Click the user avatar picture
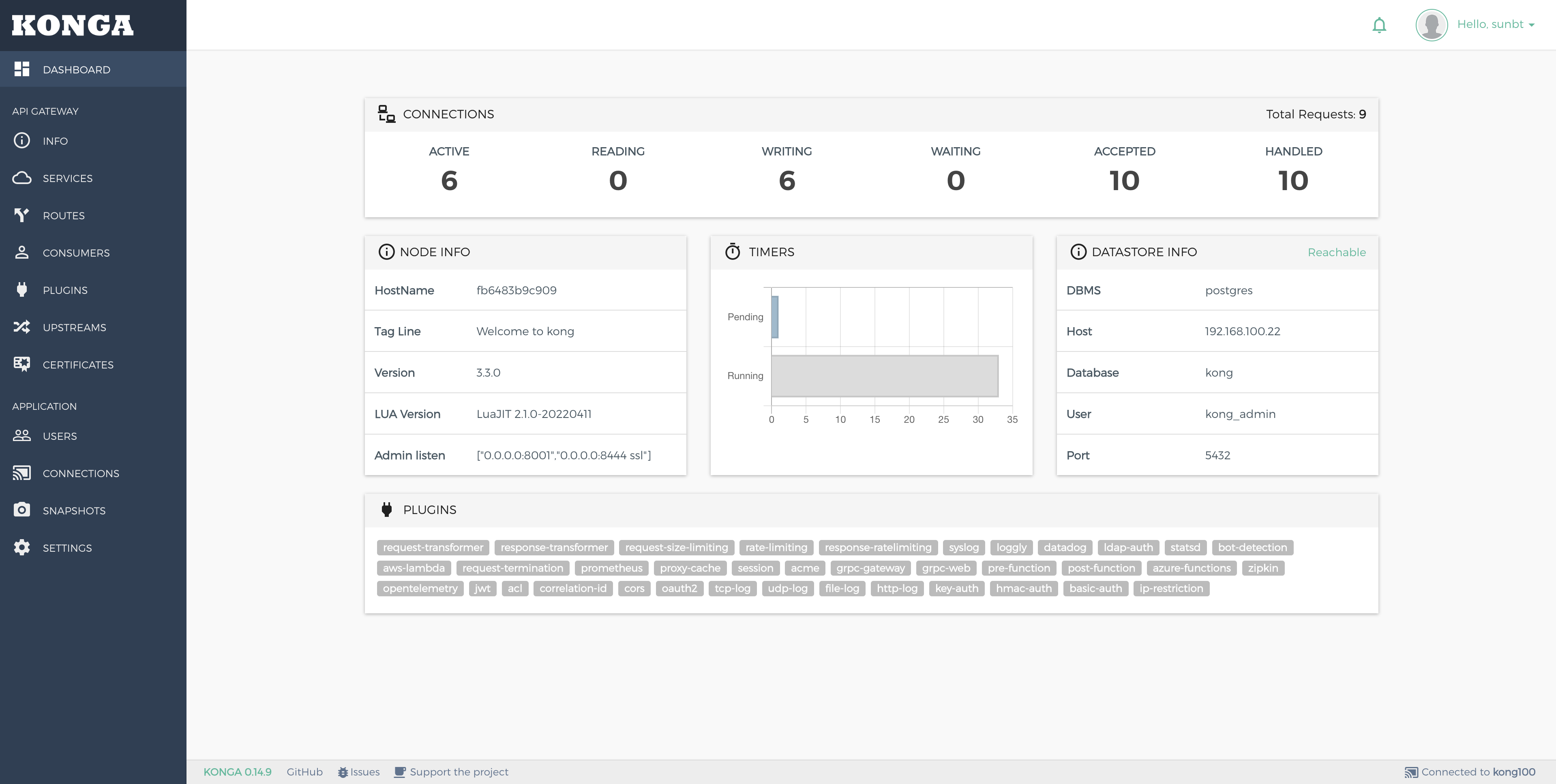 click(x=1431, y=25)
